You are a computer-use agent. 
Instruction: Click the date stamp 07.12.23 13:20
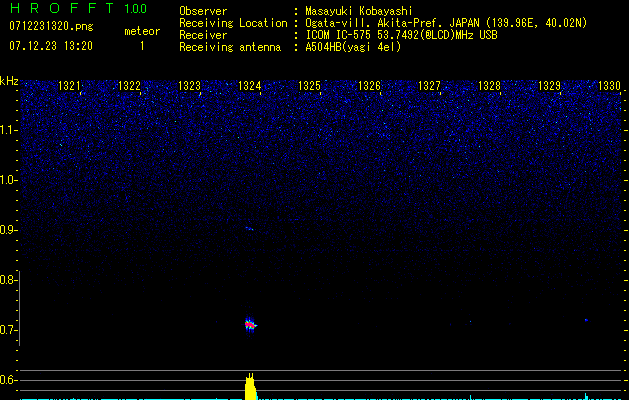50,46
